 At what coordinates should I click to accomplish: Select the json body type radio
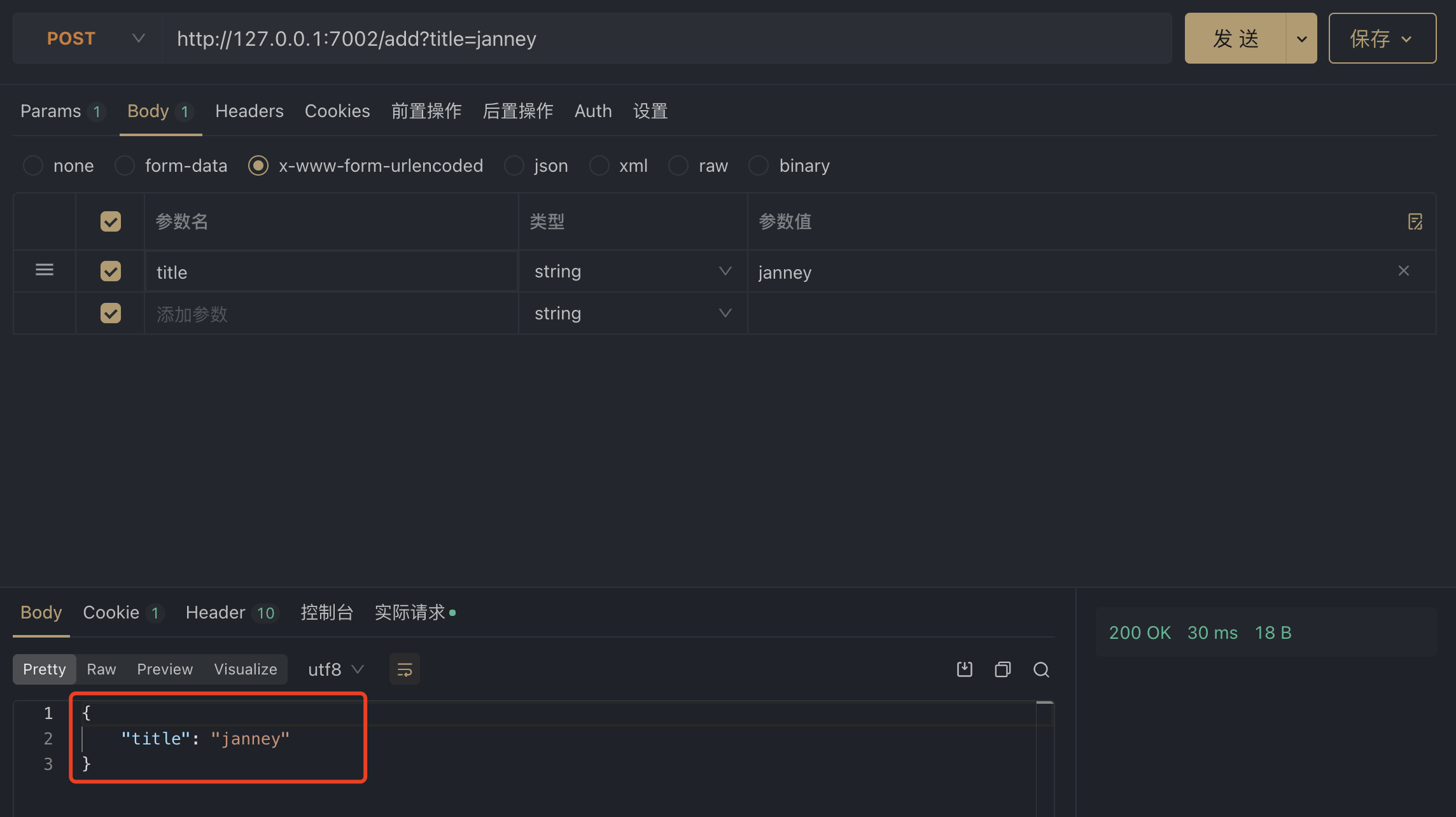(514, 166)
